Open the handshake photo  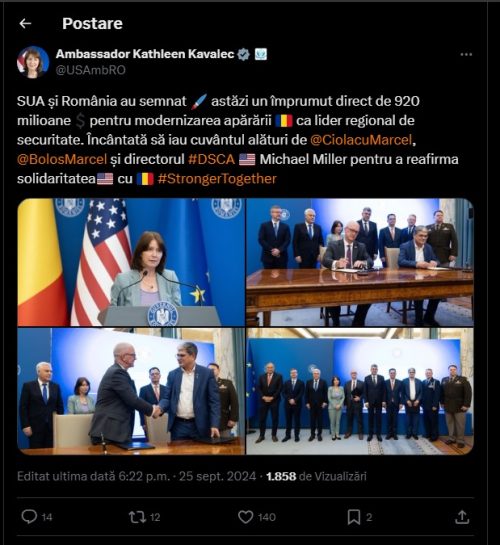[x=131, y=391]
